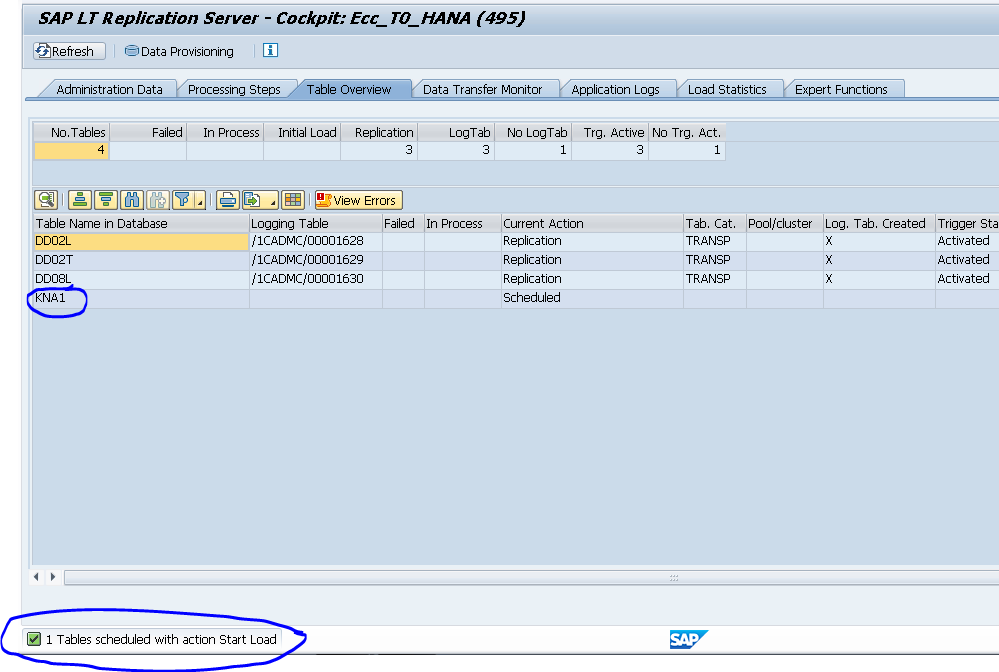Select the magnifying glass details icon
The image size is (999, 672).
click(46, 200)
